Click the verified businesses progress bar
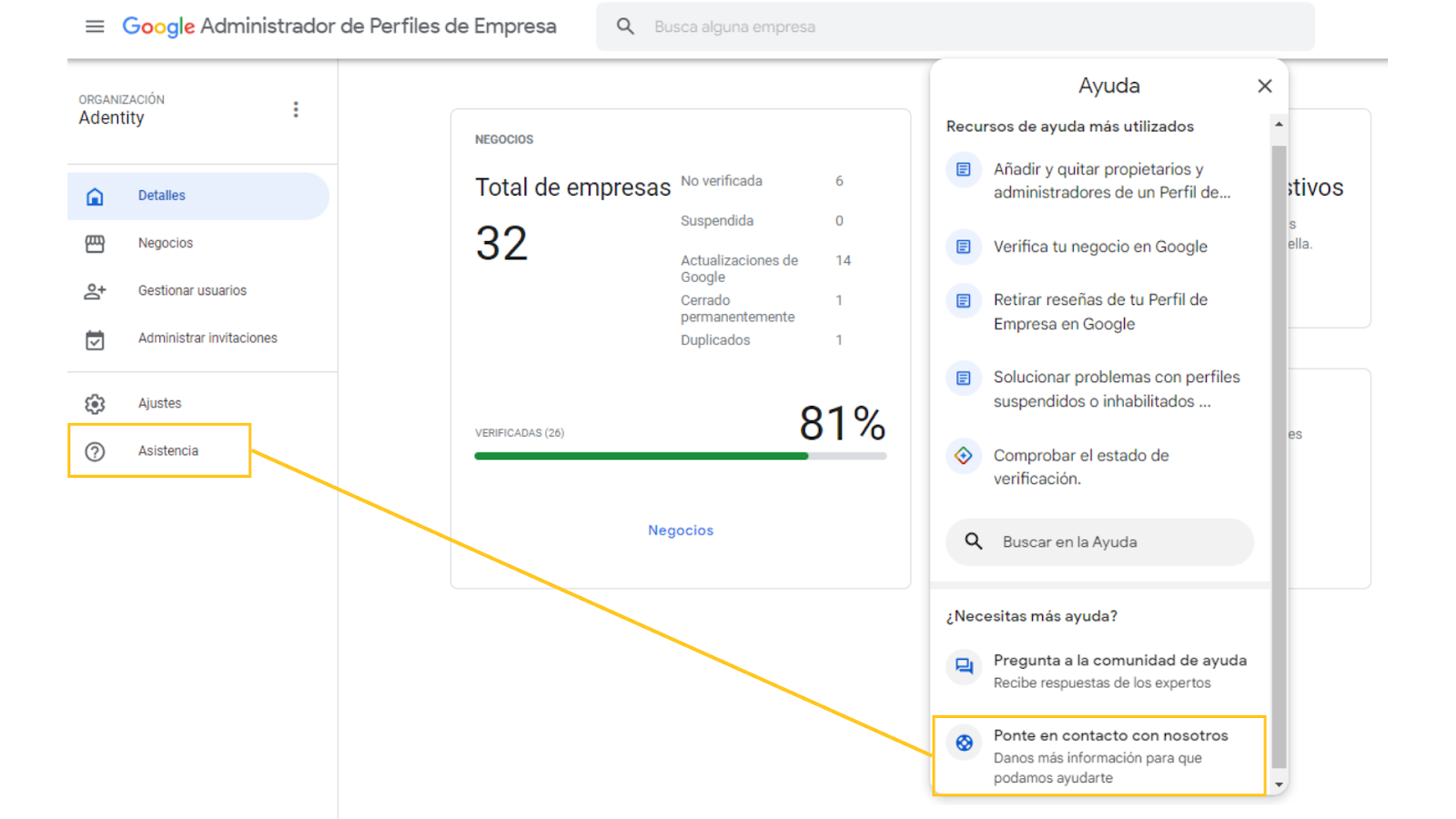The height and width of the screenshot is (819, 1456). [680, 456]
